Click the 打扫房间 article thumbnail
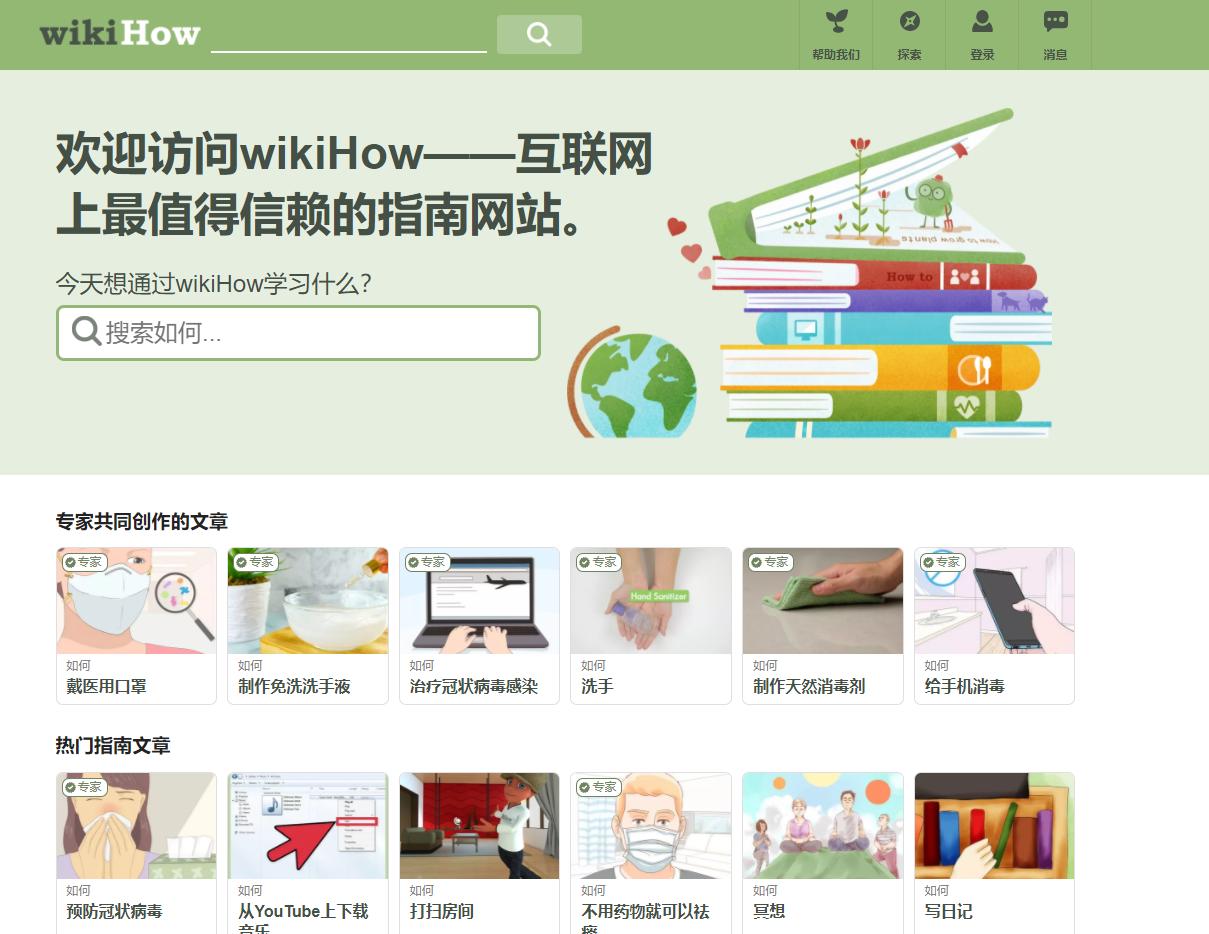The height and width of the screenshot is (934, 1209). 478,825
